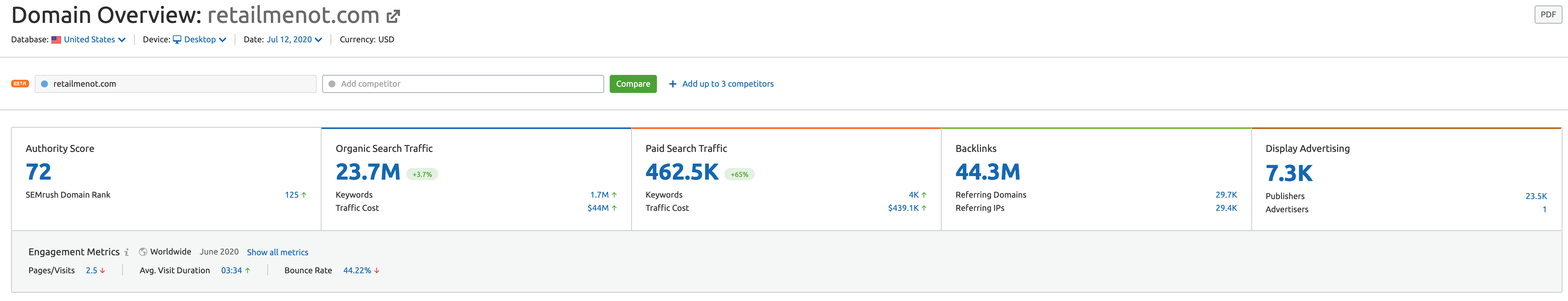Image resolution: width=1568 pixels, height=301 pixels.
Task: Export the report with PDF button
Action: pos(1548,15)
